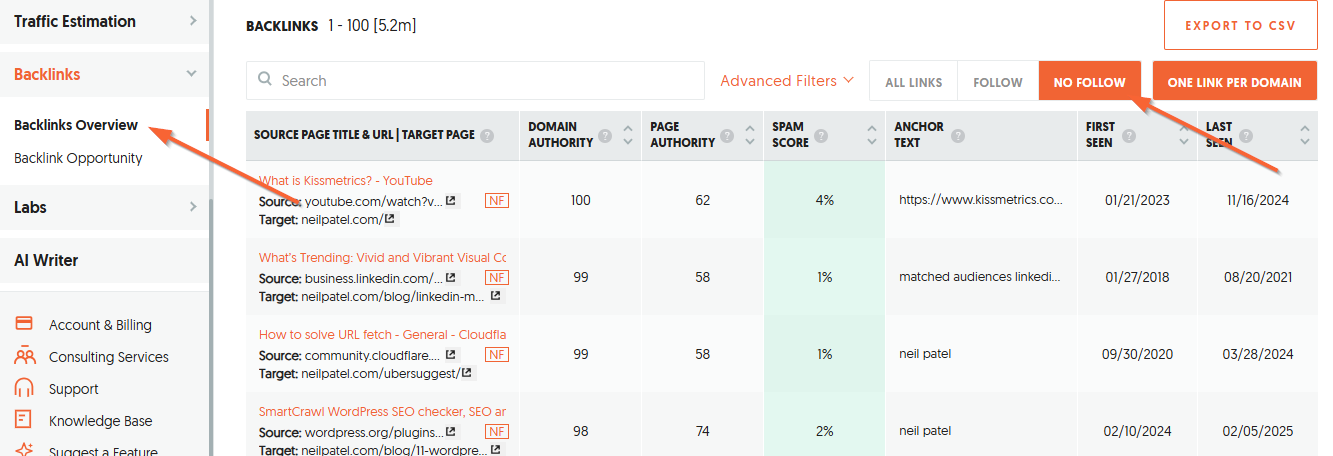Click the Knowledge Base document icon

(25, 420)
